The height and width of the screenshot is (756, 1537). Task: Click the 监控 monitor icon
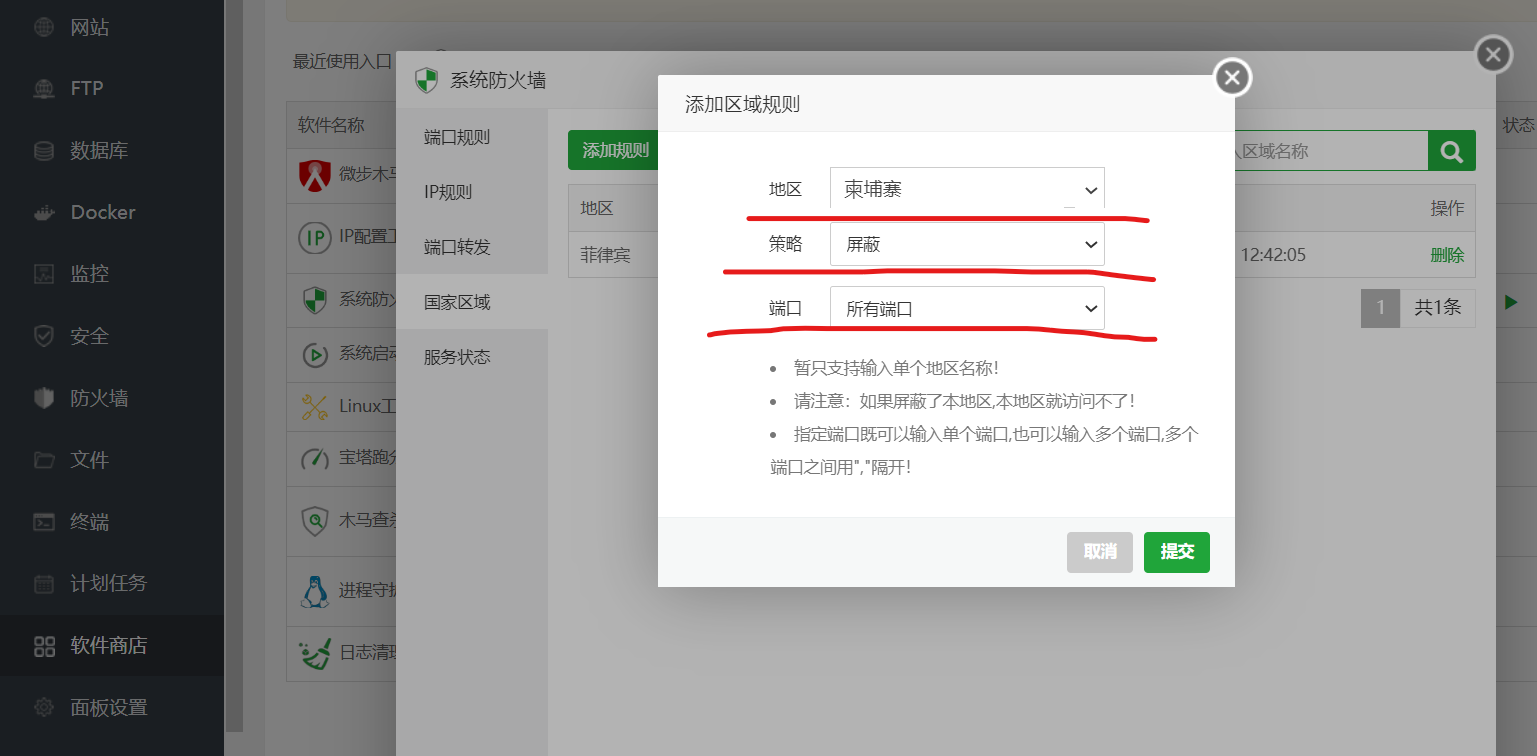click(44, 274)
